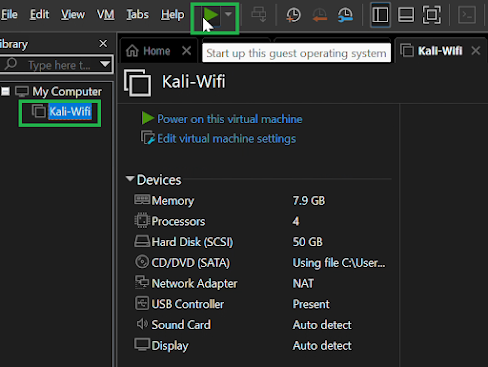Image resolution: width=488 pixels, height=367 pixels.
Task: Click the green Power On play button
Action: [211, 15]
